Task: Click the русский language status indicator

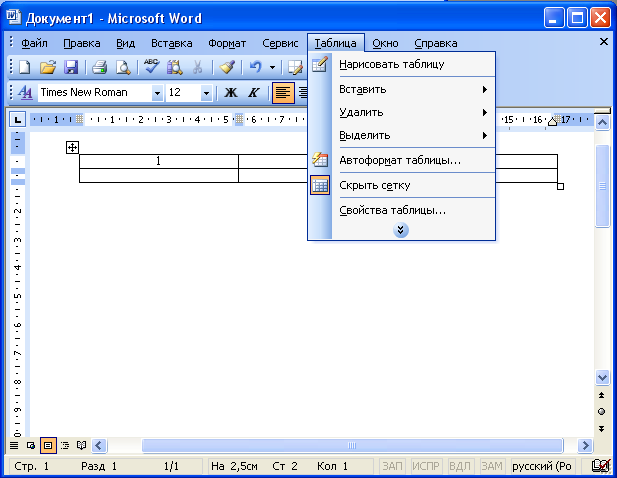Action: click(543, 466)
